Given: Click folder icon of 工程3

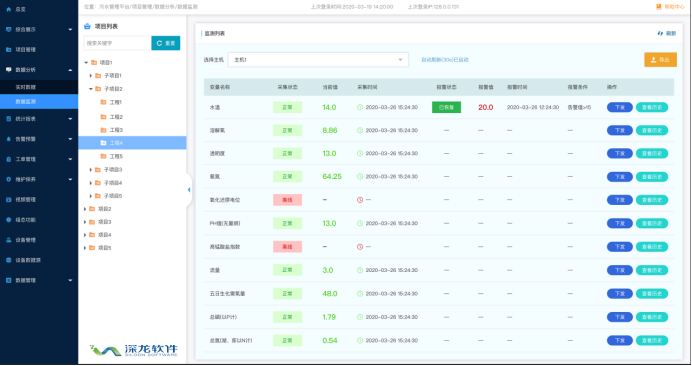Looking at the screenshot, I should click(x=103, y=130).
